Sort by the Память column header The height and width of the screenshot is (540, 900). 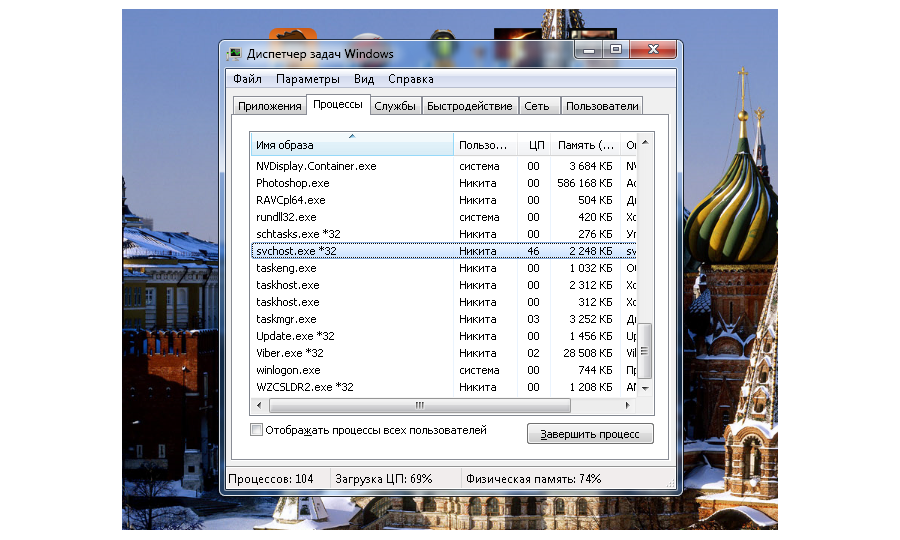(x=585, y=145)
